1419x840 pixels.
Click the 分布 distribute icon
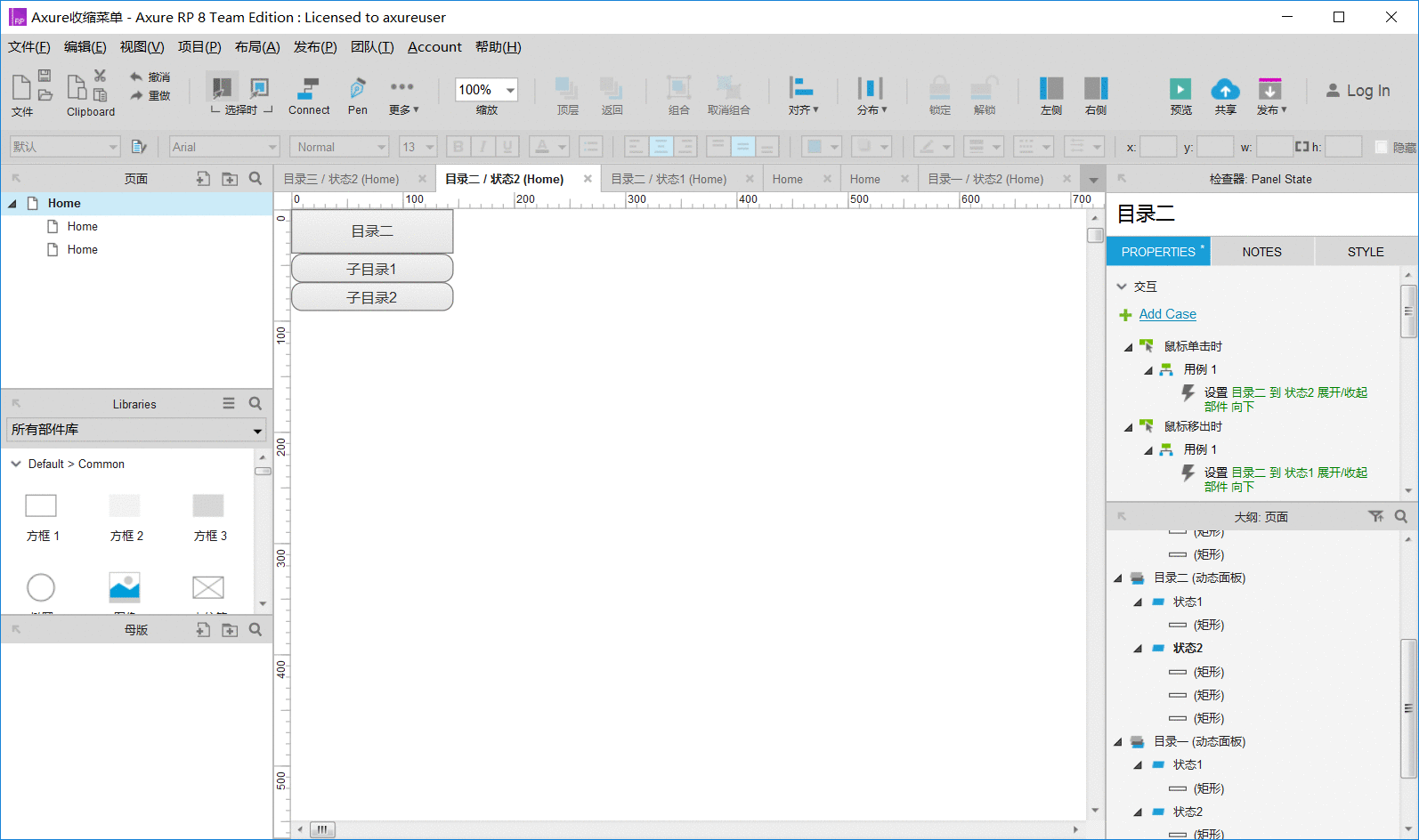tap(870, 87)
